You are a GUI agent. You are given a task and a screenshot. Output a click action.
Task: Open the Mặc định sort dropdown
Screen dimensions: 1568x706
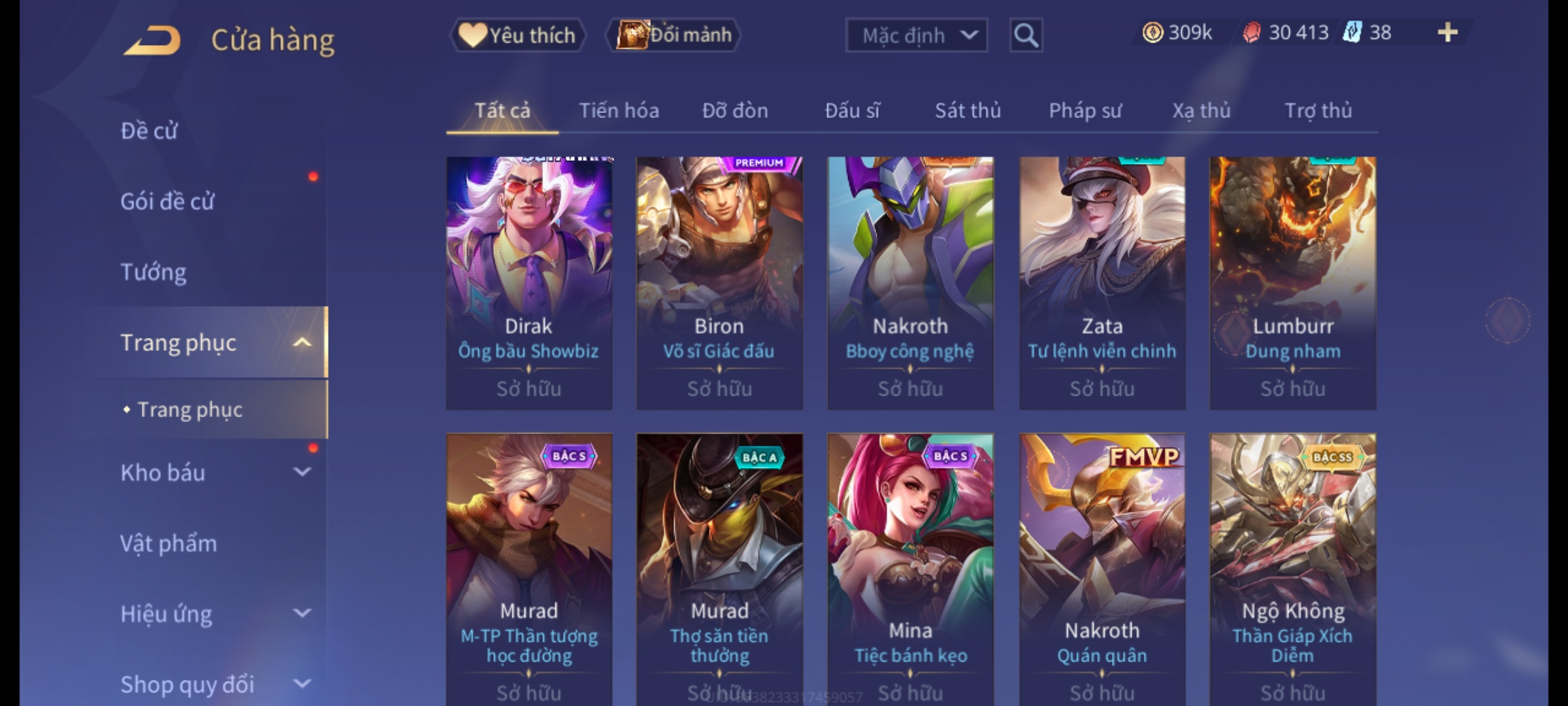916,35
